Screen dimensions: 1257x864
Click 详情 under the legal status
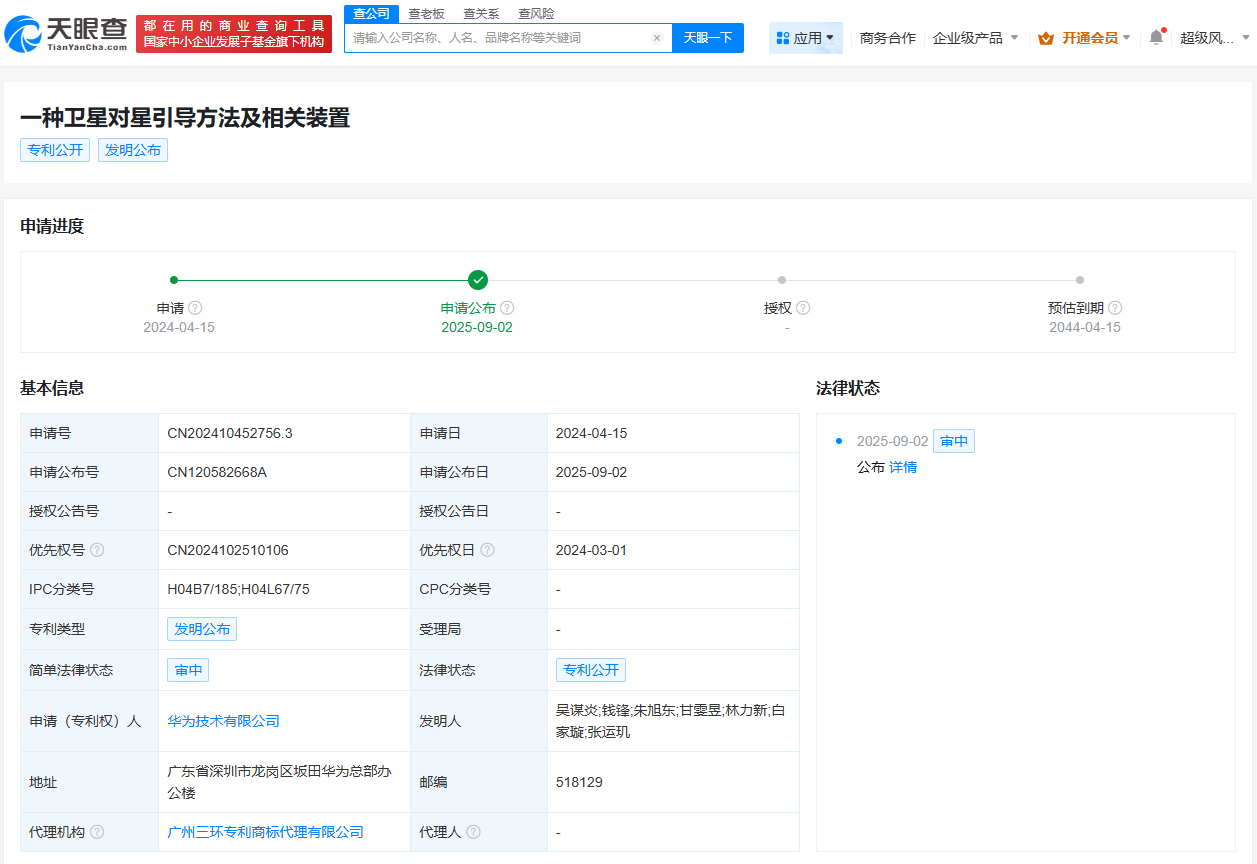coord(902,467)
